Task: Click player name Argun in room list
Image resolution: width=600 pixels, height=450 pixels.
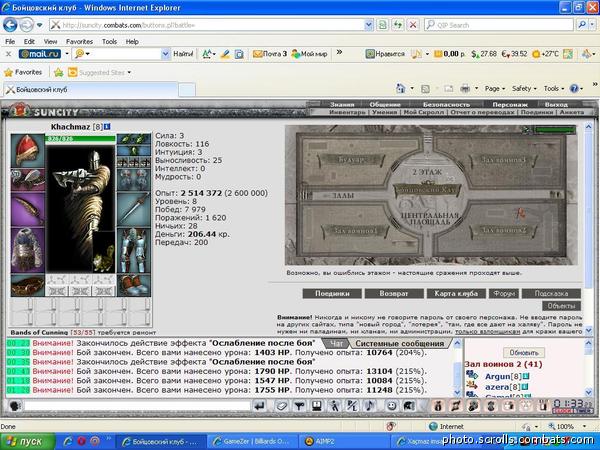Action: coord(497,376)
